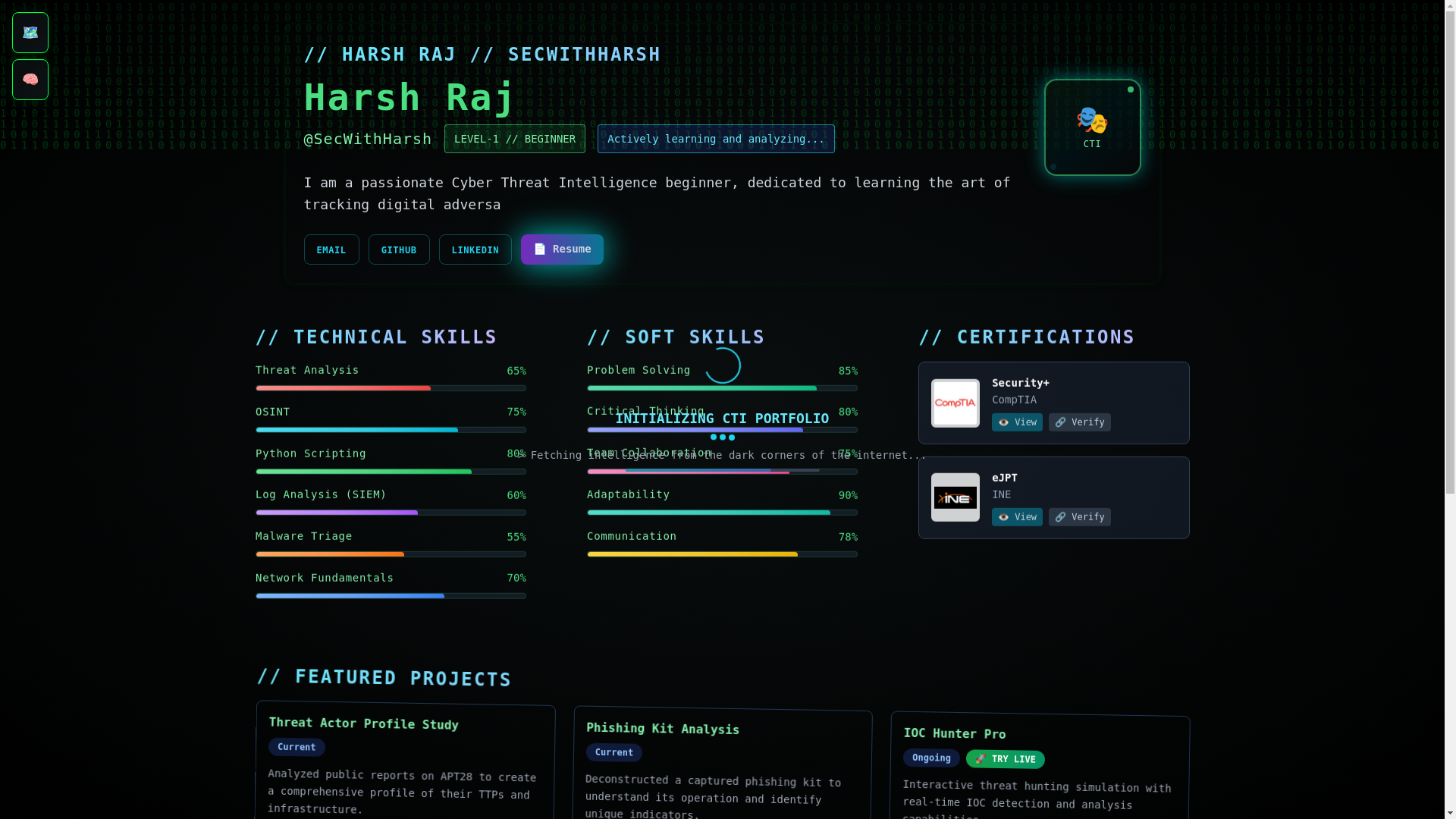Click the OSINT skill progress bar
The image size is (1456, 819).
point(391,430)
